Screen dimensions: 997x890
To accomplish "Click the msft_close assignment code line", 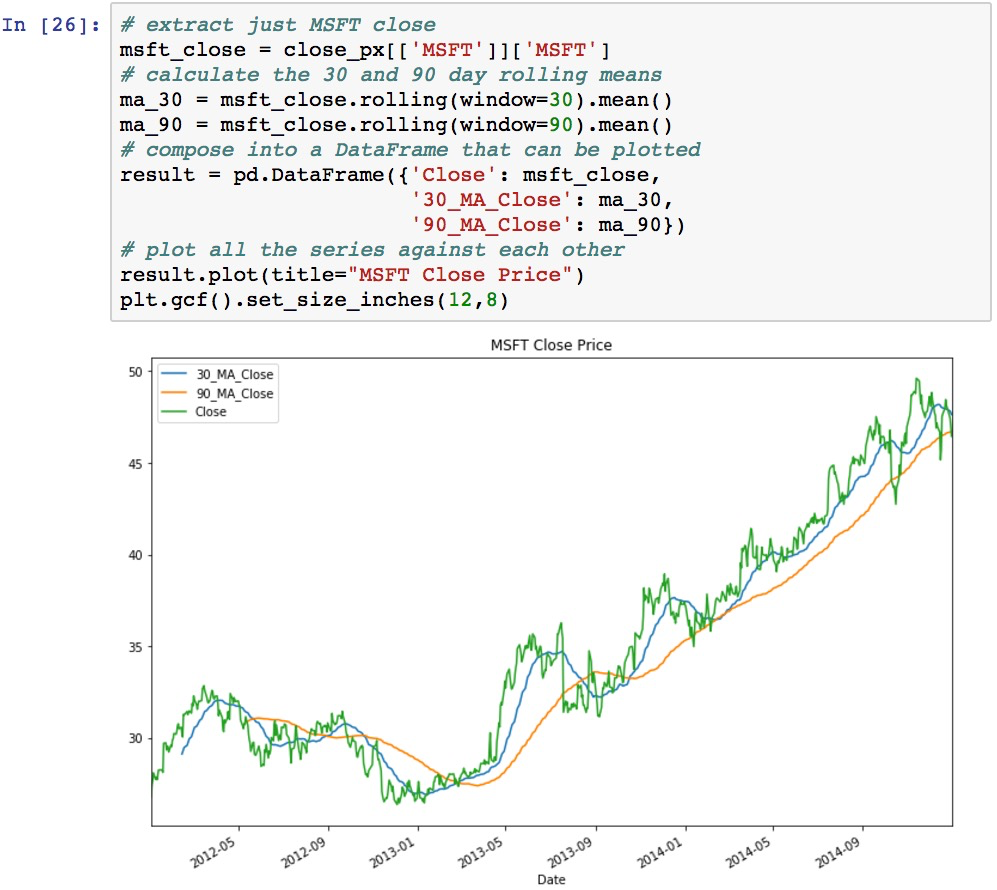I will click(x=364, y=50).
